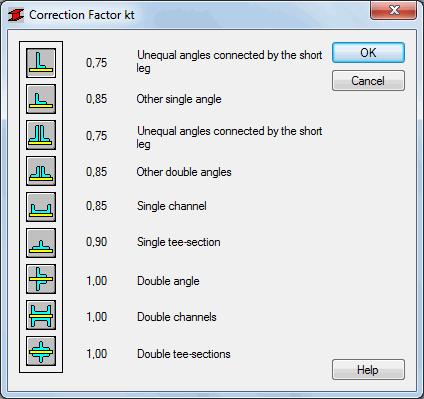424x399 pixels.
Task: Click the Cancel button
Action: pyautogui.click(x=368, y=81)
